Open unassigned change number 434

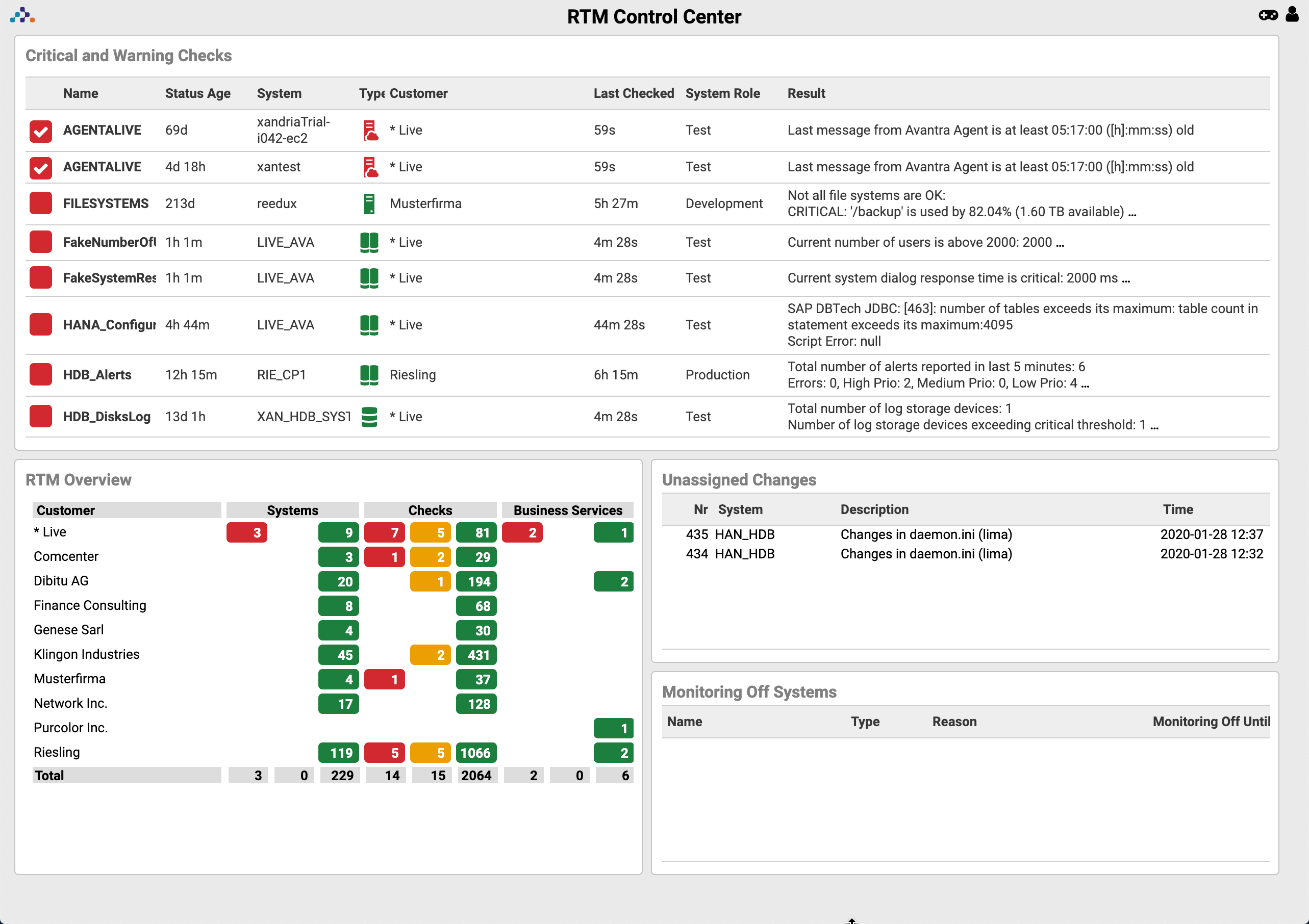697,553
